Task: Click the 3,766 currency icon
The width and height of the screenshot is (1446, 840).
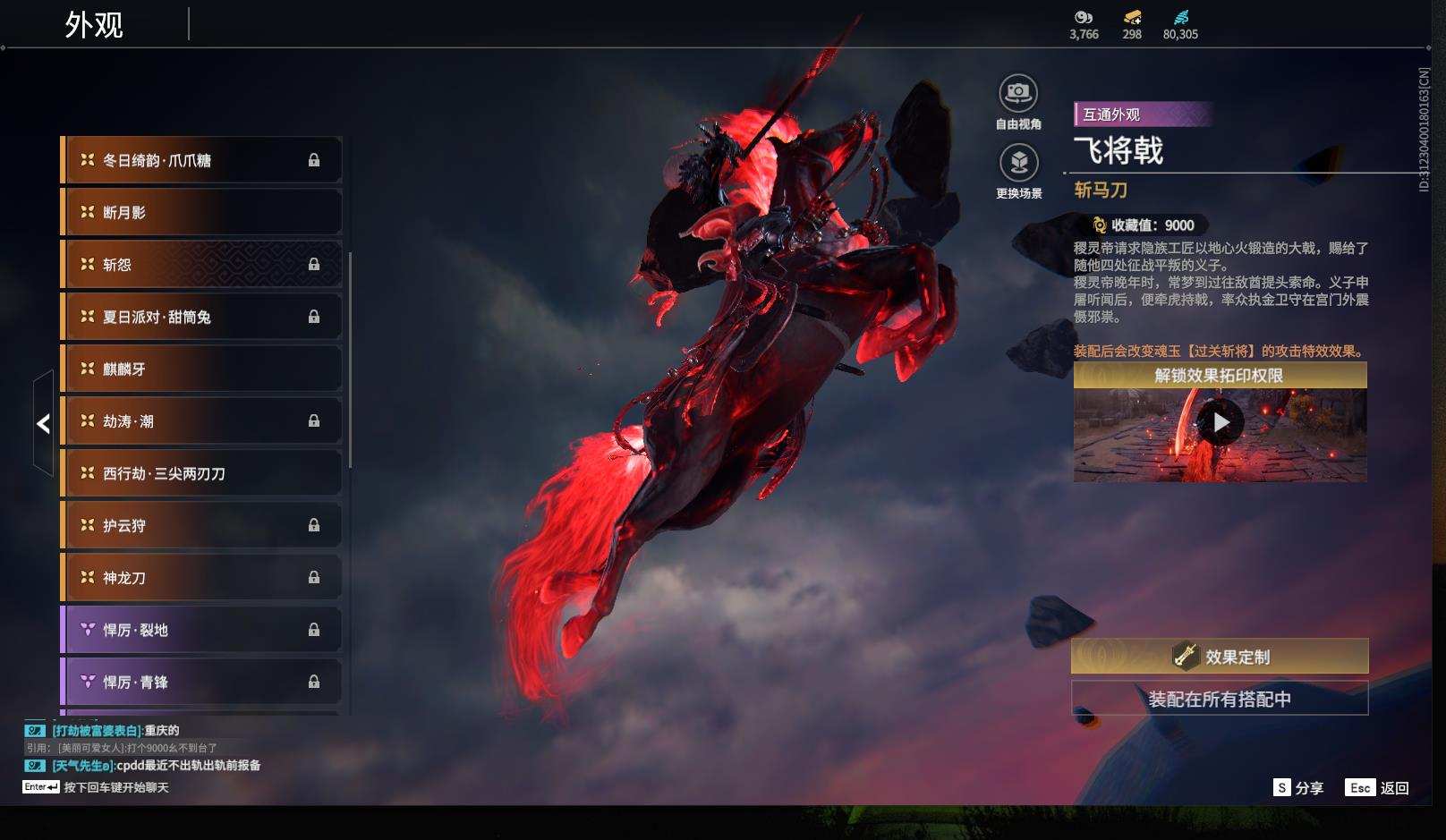Action: (1084, 17)
